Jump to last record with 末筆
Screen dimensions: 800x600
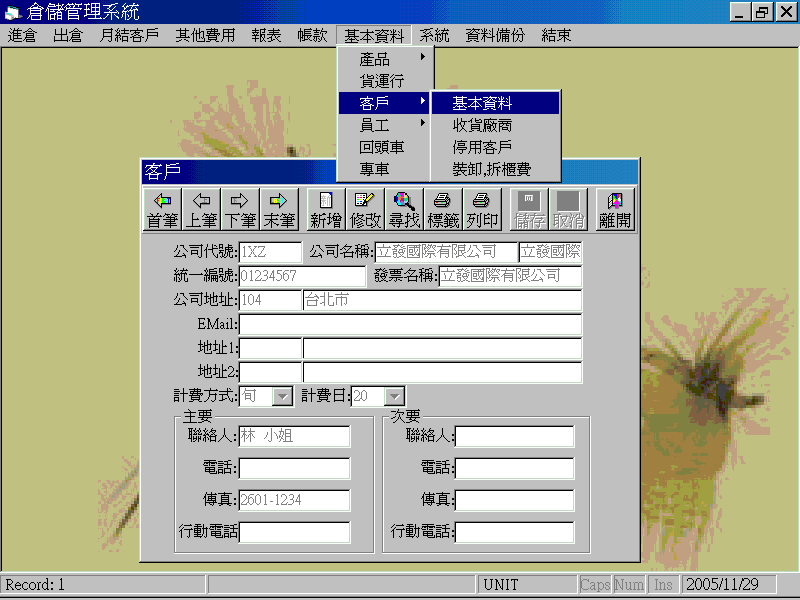tap(279, 210)
